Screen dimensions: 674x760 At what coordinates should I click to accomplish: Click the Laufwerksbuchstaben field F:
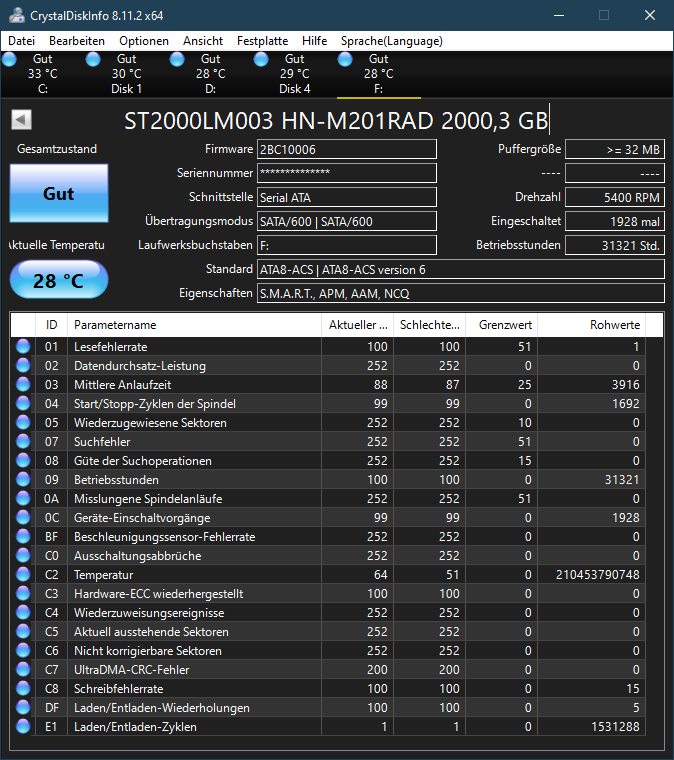click(346, 245)
